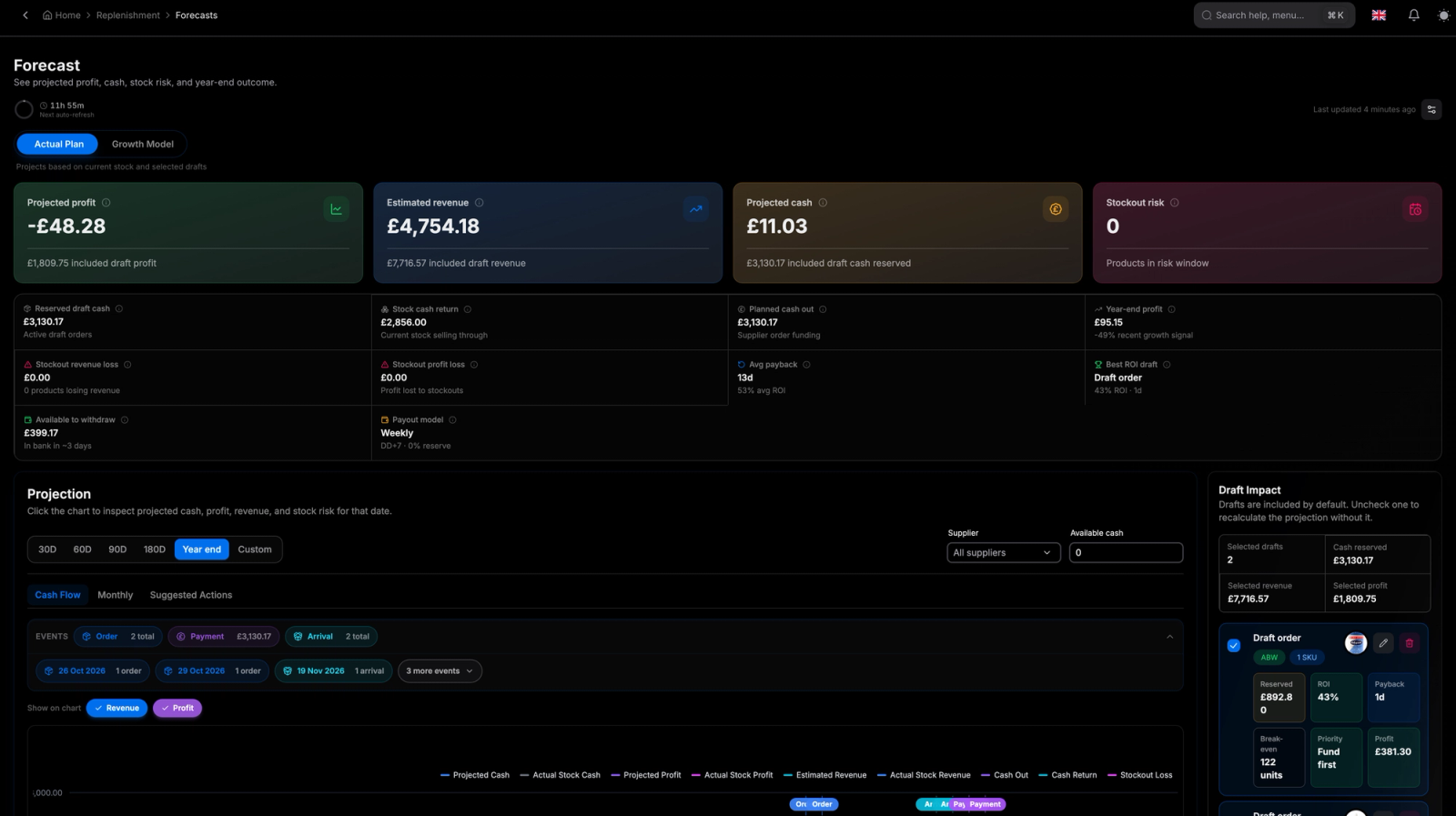Viewport: 1456px width, 816px height.
Task: Click the Estimated revenue trend icon
Action: coord(696,209)
